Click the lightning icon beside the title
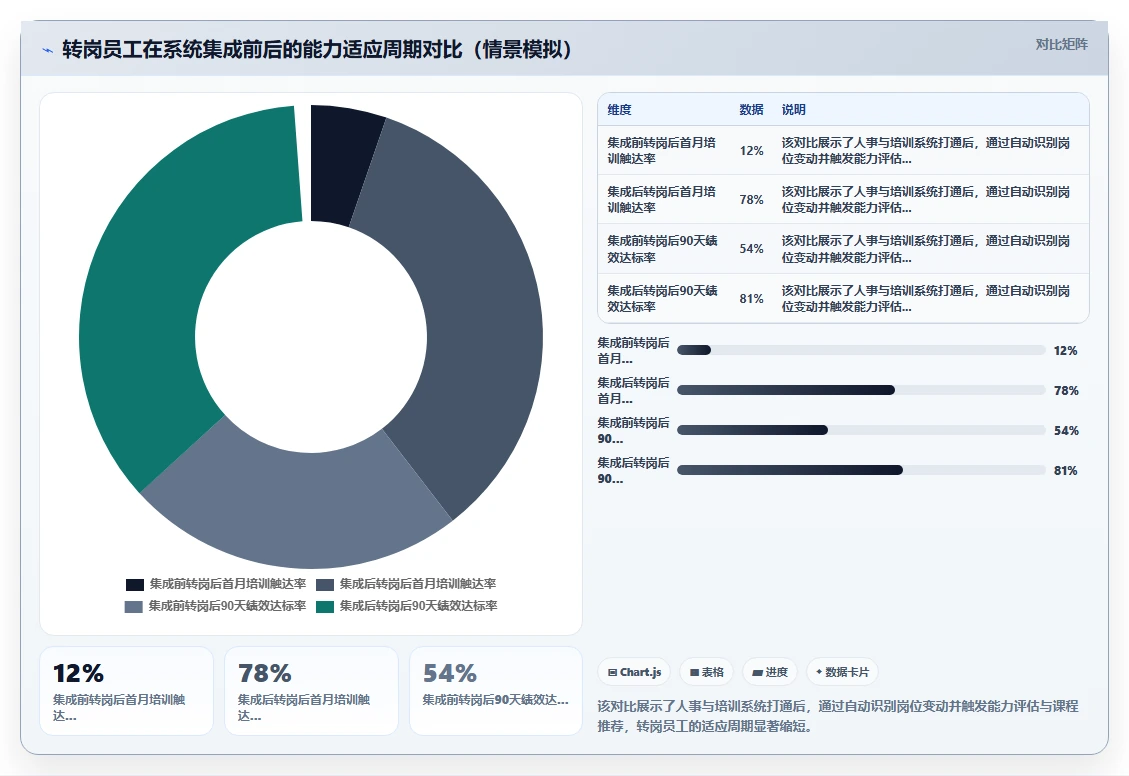 (48, 50)
